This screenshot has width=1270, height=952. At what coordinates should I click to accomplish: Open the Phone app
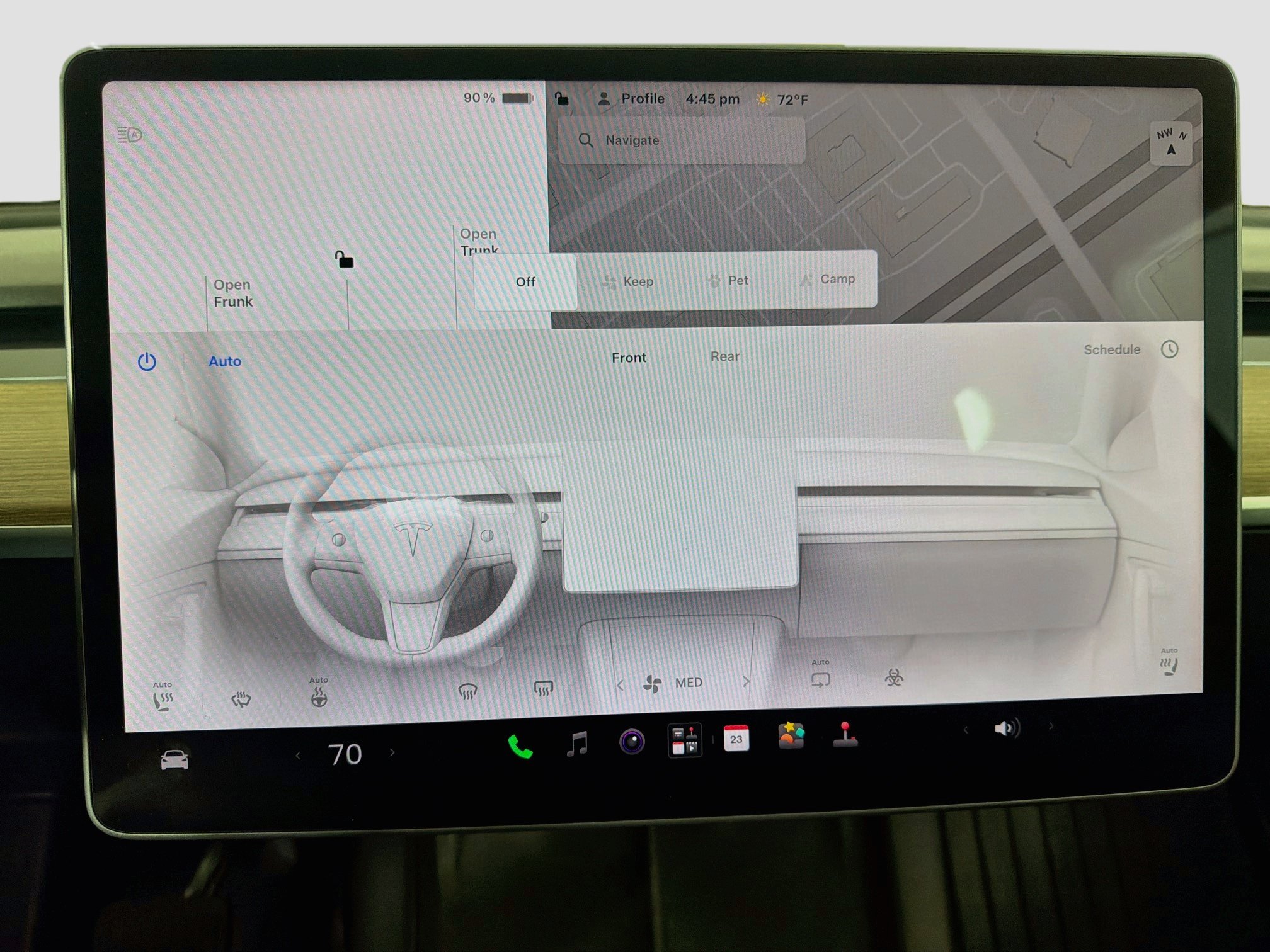click(520, 747)
